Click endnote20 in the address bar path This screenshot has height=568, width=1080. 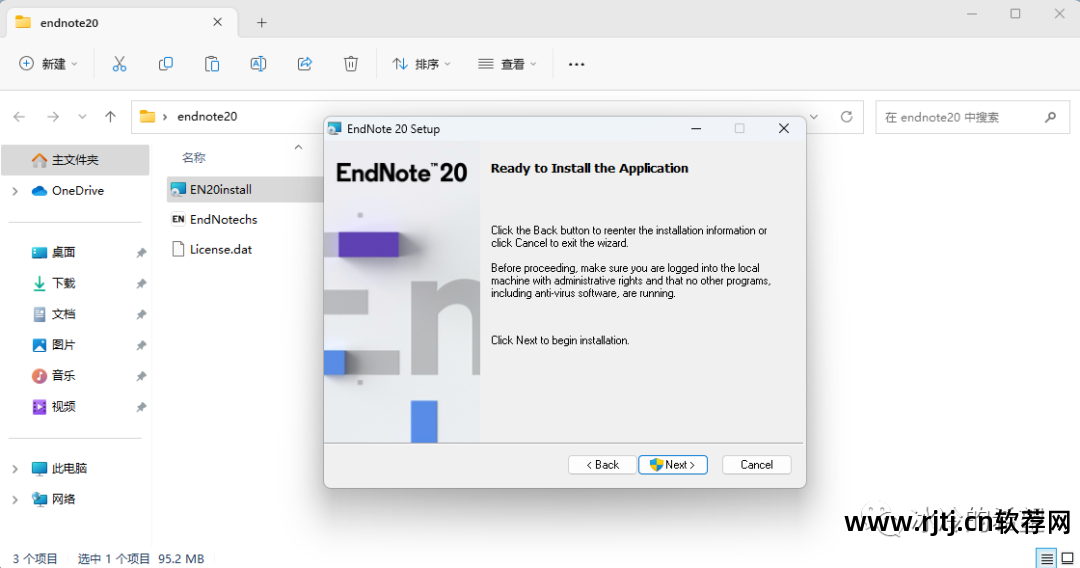(207, 116)
